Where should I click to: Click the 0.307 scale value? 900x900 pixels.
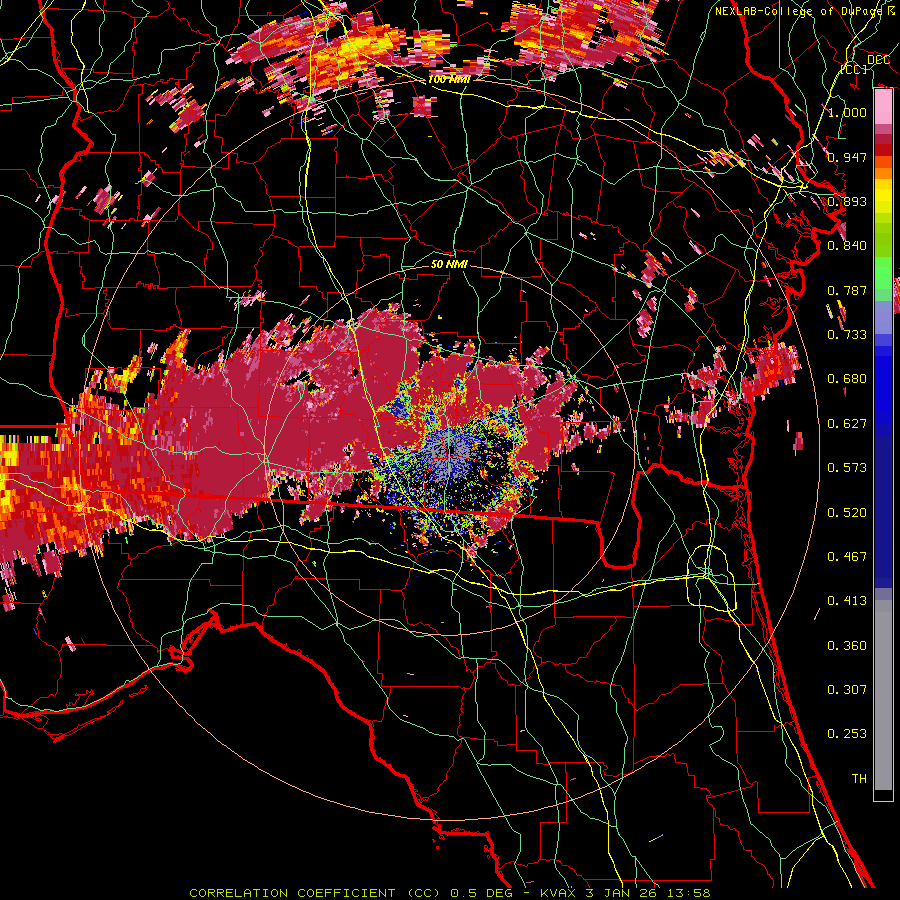tap(847, 690)
